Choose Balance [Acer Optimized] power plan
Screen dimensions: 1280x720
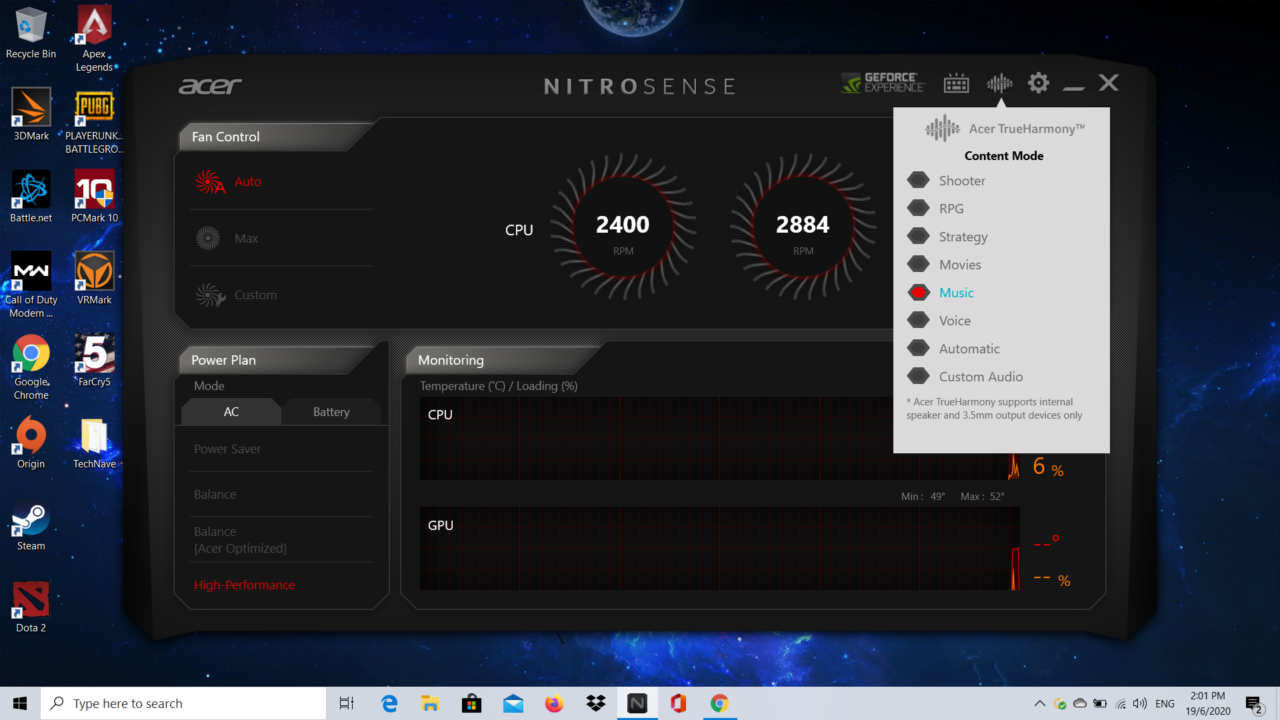pyautogui.click(x=240, y=540)
